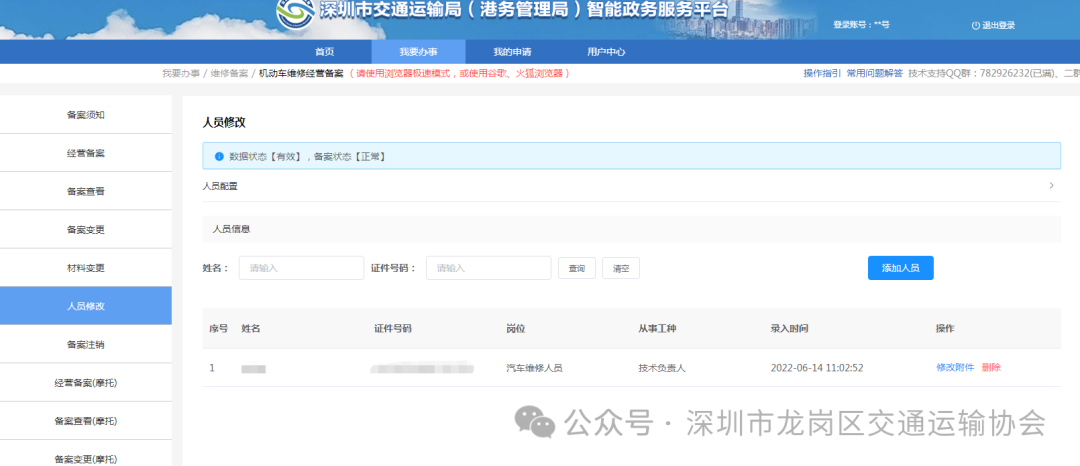1080x466 pixels.
Task: Click 登录账号 text in header
Action: (x=861, y=24)
